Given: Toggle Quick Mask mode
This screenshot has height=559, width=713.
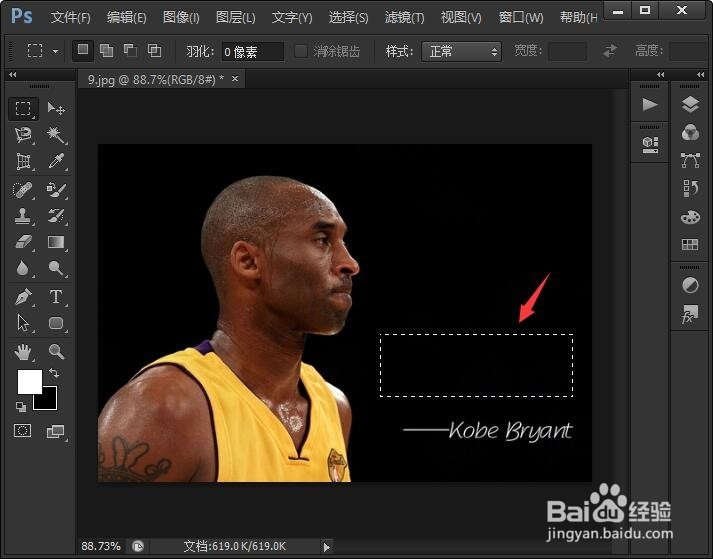Looking at the screenshot, I should tap(23, 430).
